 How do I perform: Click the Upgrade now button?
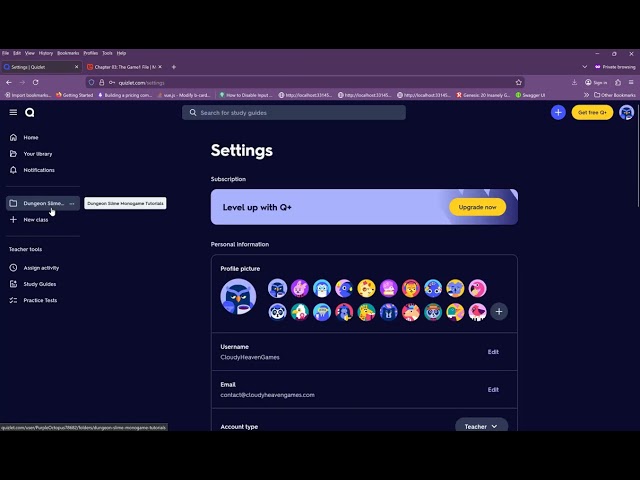pyautogui.click(x=477, y=207)
